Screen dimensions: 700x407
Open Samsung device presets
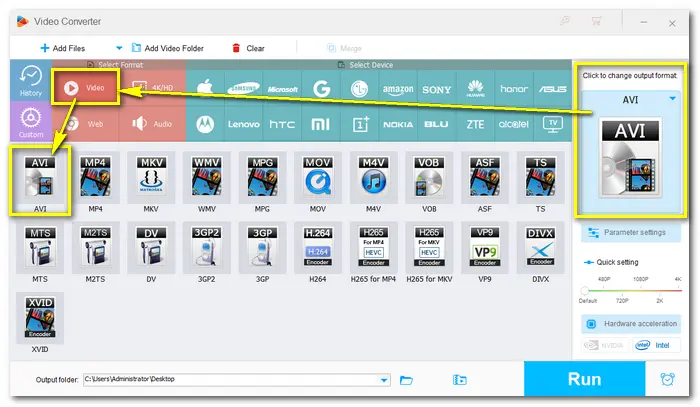point(243,88)
